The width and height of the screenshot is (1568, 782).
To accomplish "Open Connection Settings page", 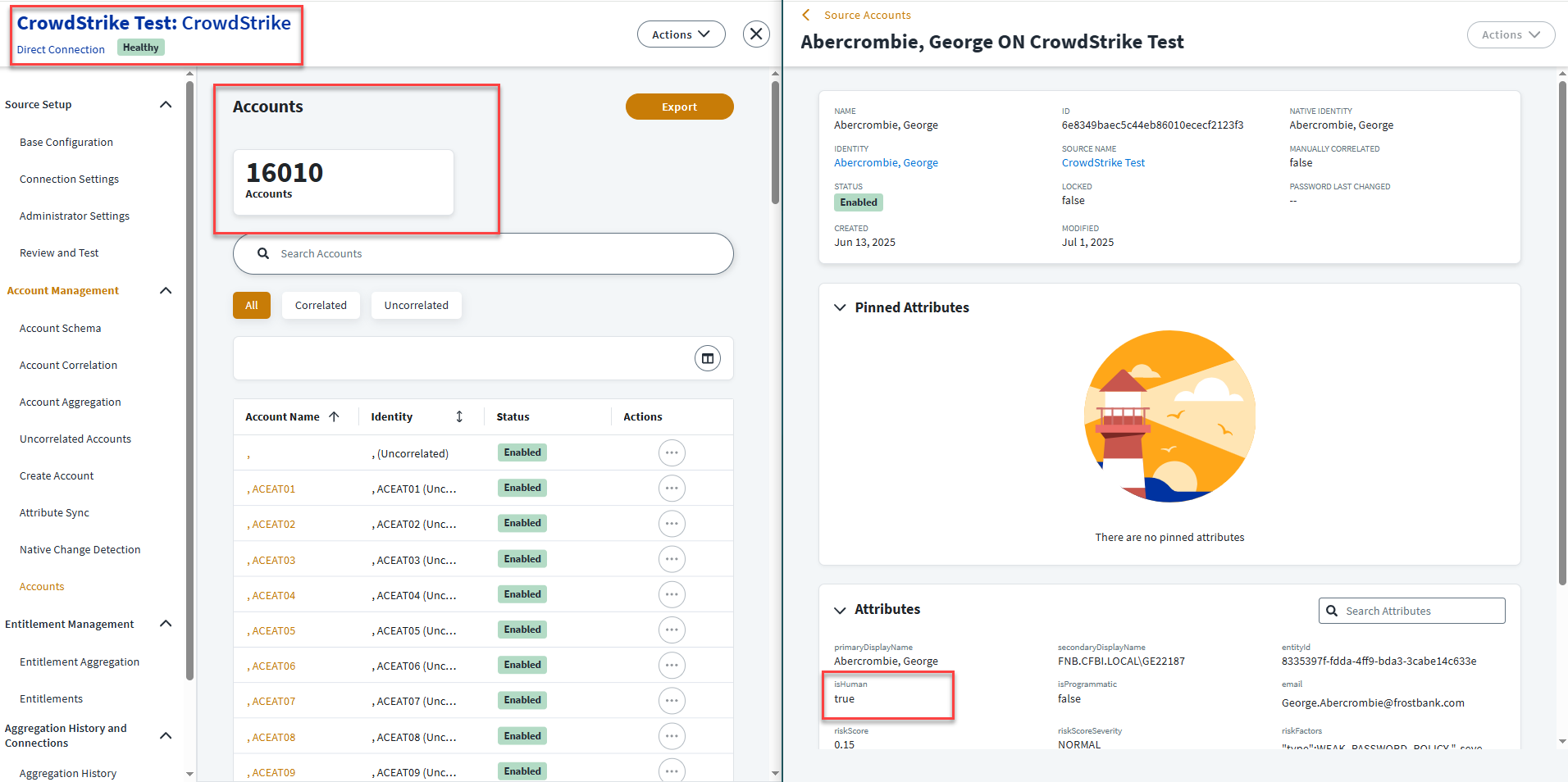I will pos(69,179).
